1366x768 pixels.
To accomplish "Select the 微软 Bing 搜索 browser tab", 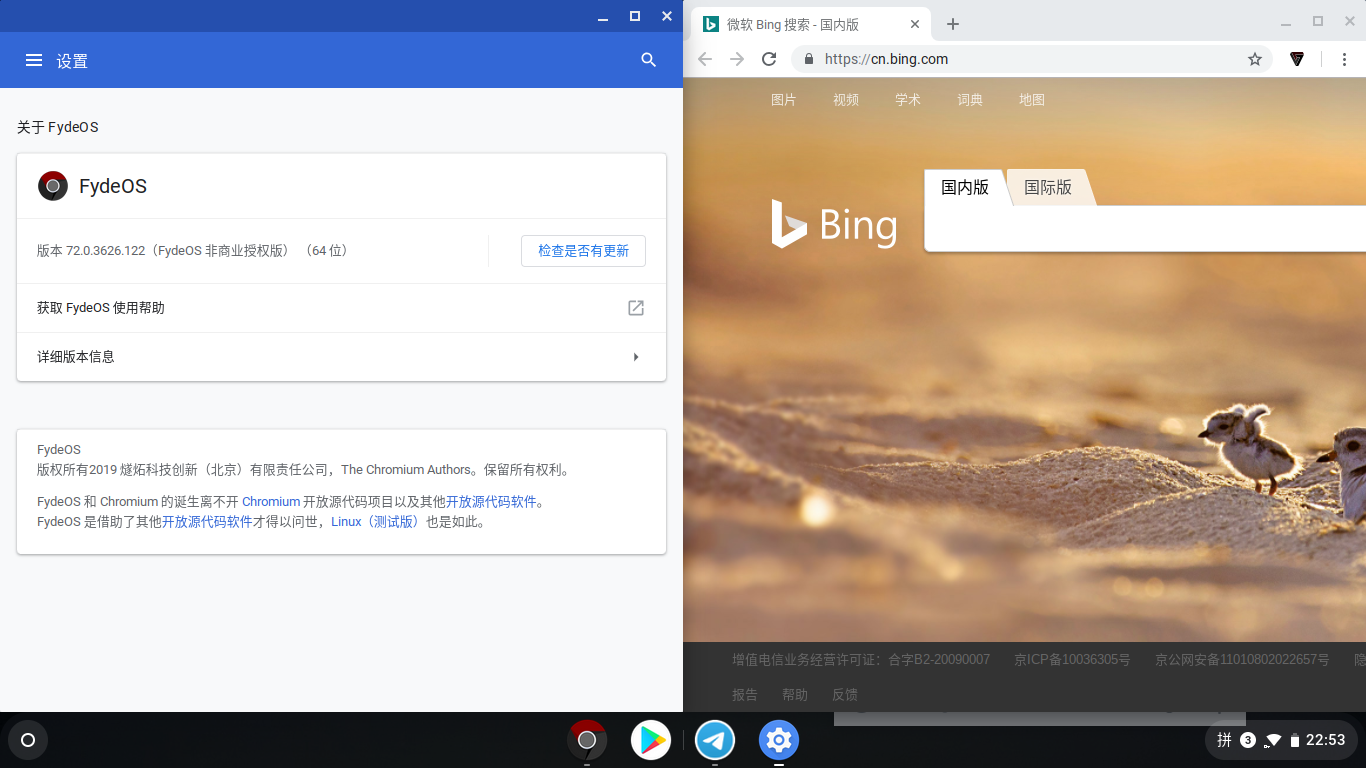I will click(x=810, y=24).
